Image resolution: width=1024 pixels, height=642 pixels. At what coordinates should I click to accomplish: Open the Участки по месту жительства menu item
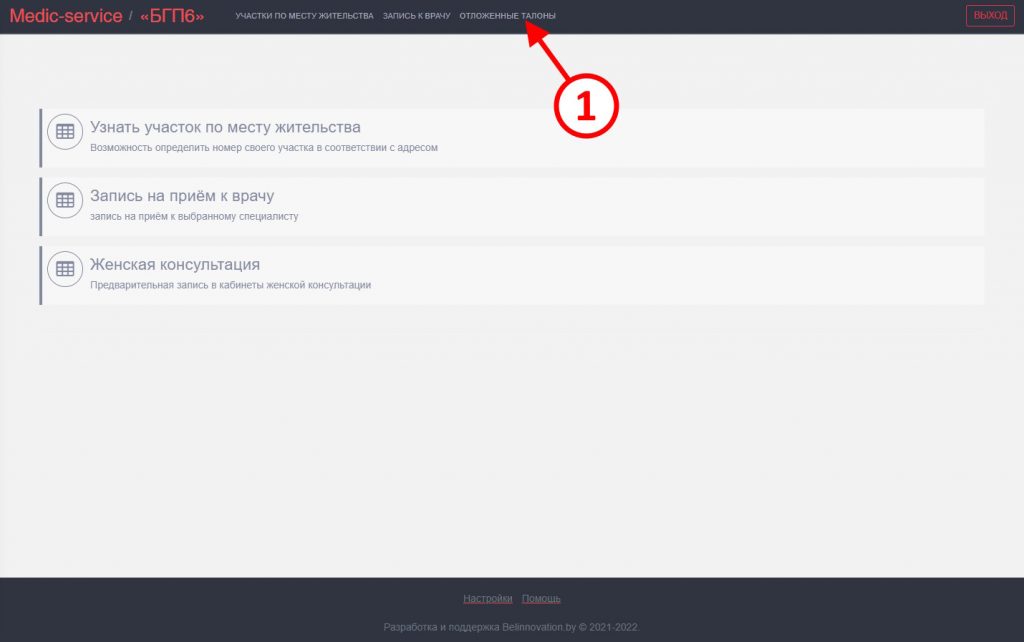(x=304, y=16)
